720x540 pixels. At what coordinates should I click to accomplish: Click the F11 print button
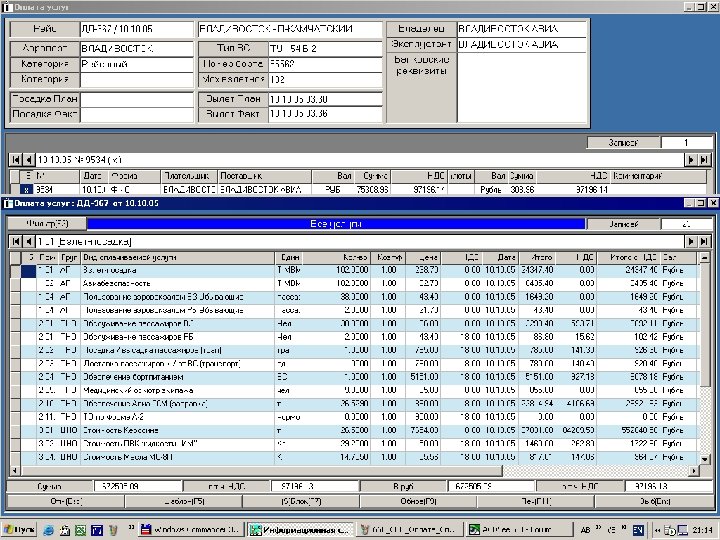(536, 501)
